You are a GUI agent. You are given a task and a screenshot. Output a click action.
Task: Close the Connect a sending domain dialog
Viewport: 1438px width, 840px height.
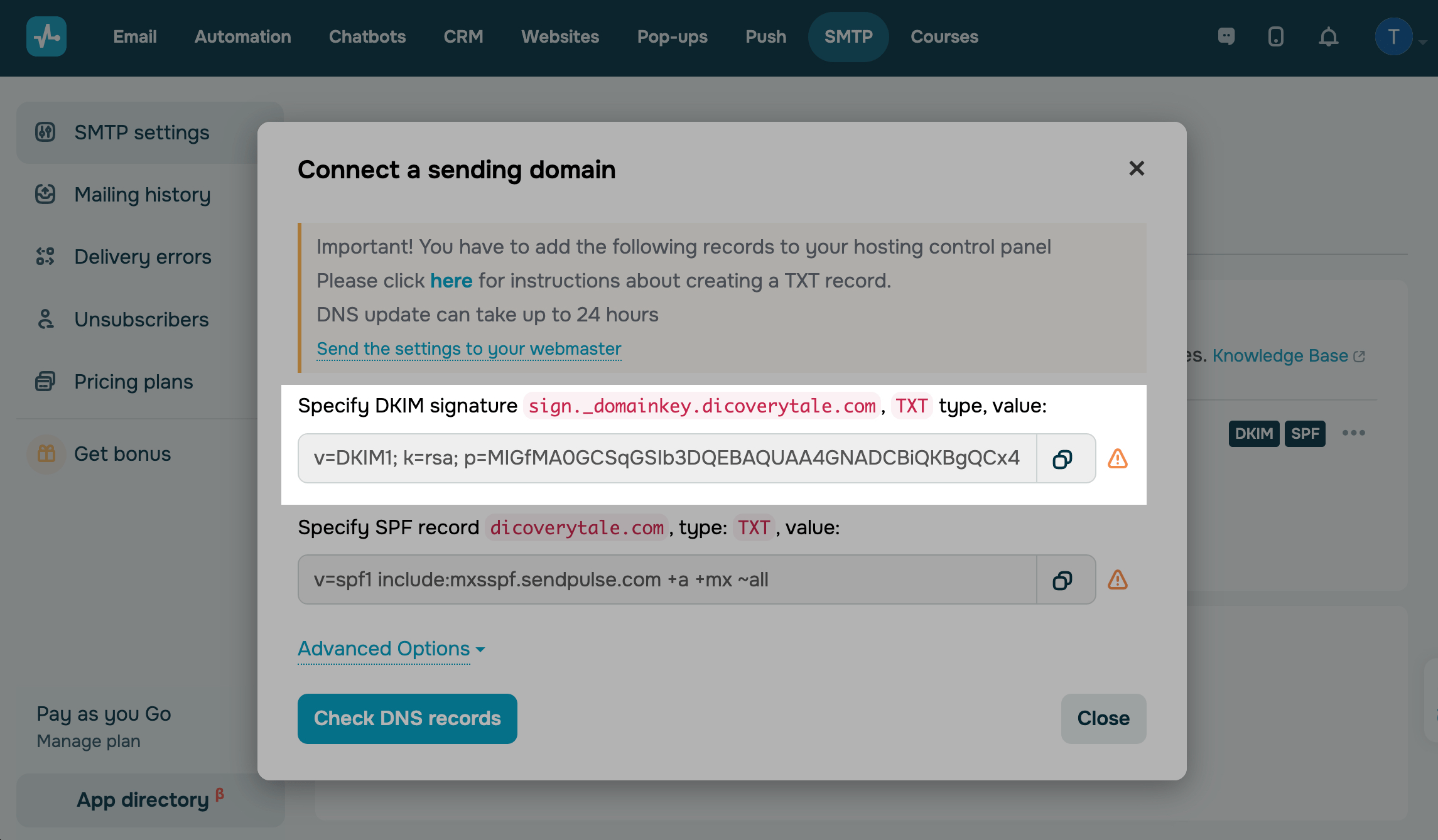click(x=1136, y=169)
